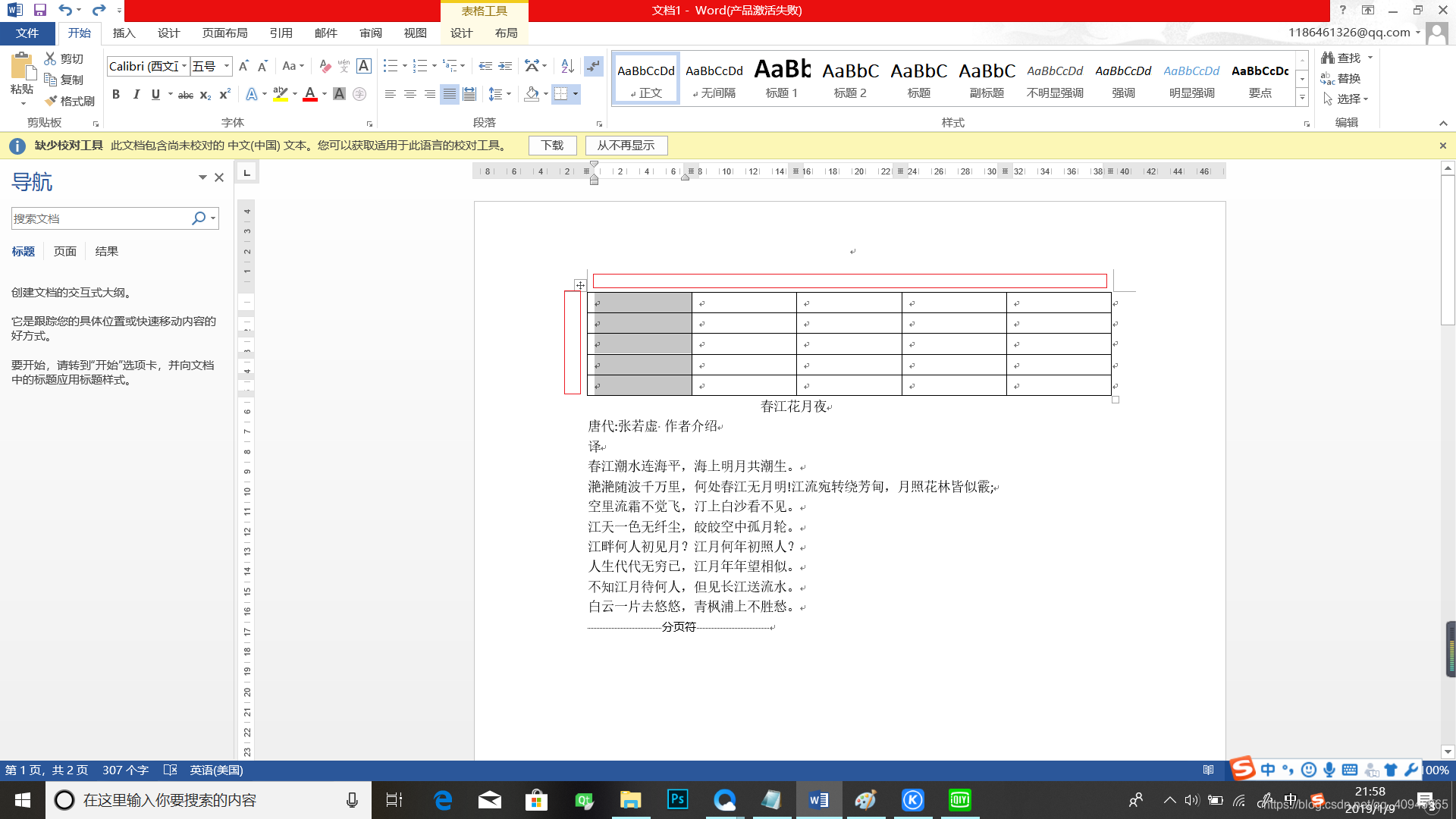
Task: Click the search document input field
Action: click(x=100, y=218)
